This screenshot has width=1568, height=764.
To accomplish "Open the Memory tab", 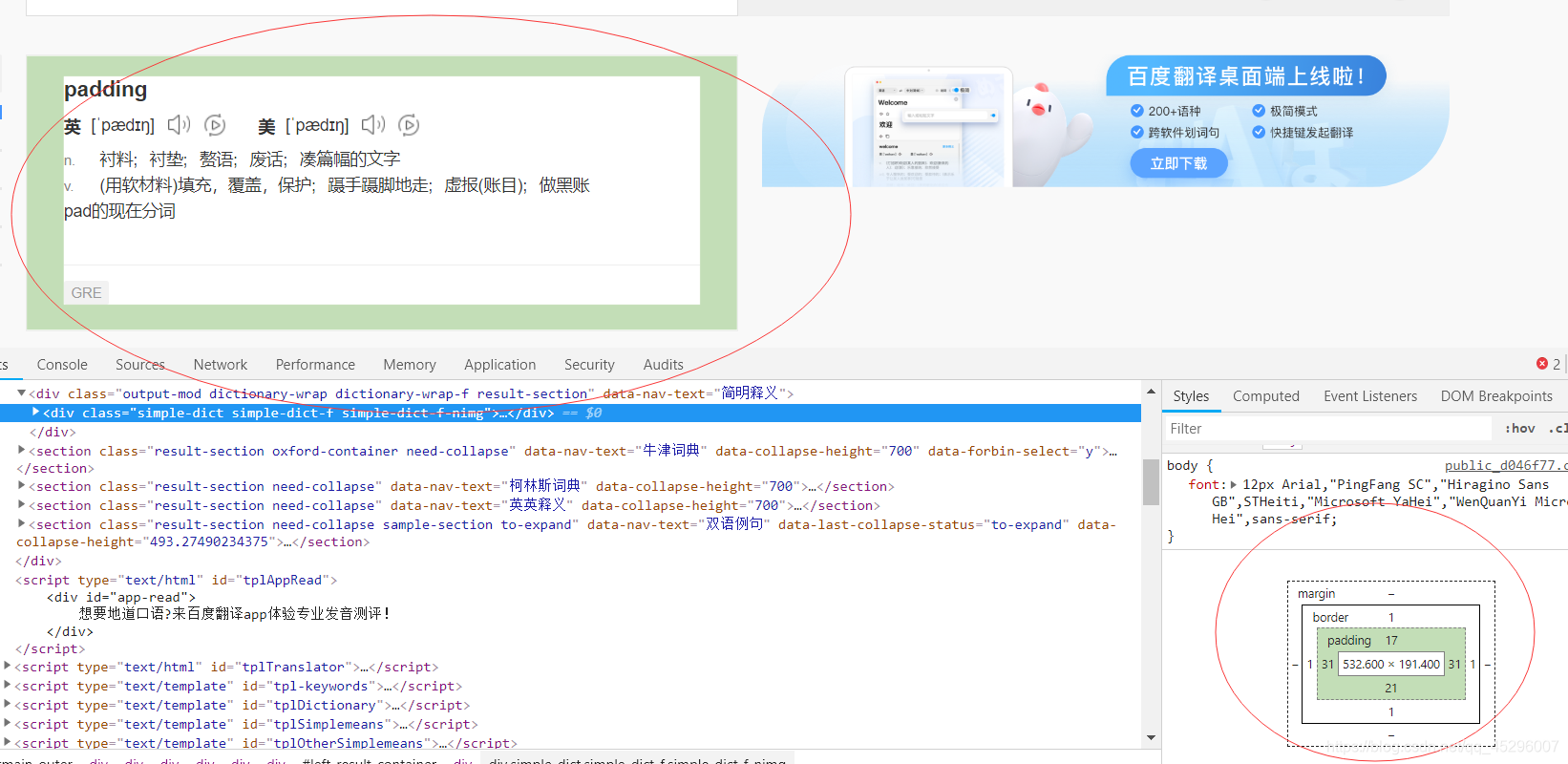I will tap(410, 365).
